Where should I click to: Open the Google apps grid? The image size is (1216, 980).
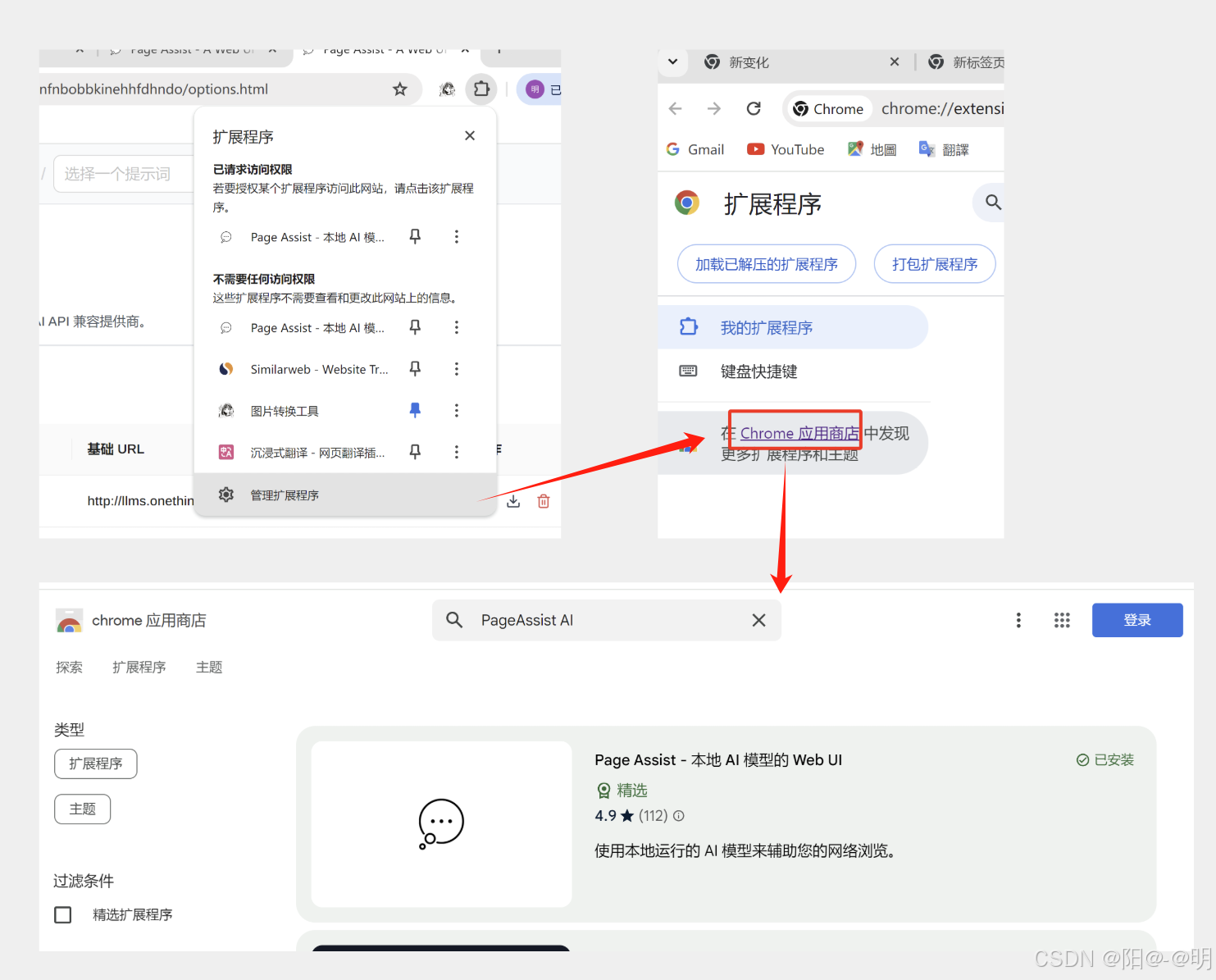pyautogui.click(x=1062, y=620)
